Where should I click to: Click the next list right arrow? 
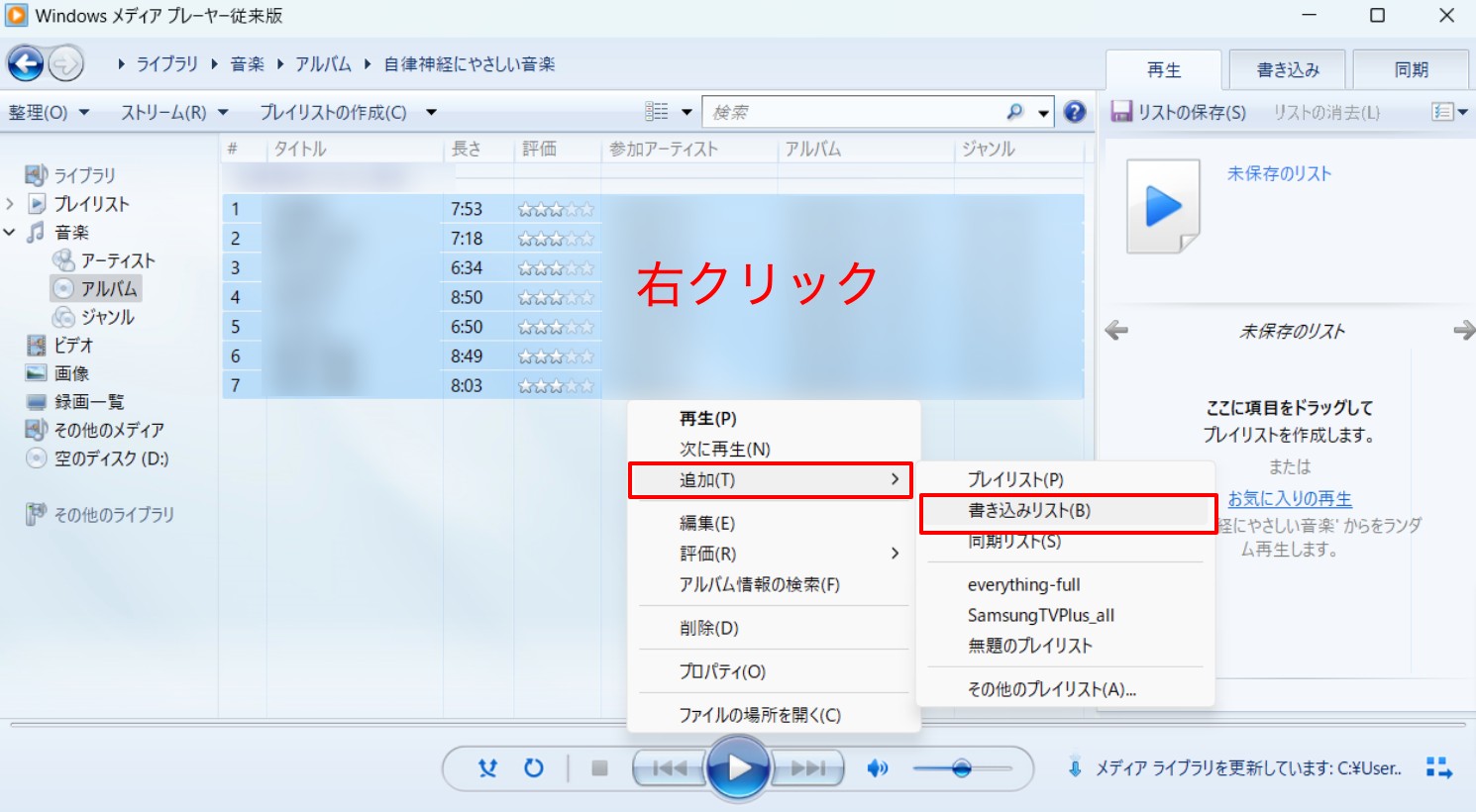(1463, 331)
